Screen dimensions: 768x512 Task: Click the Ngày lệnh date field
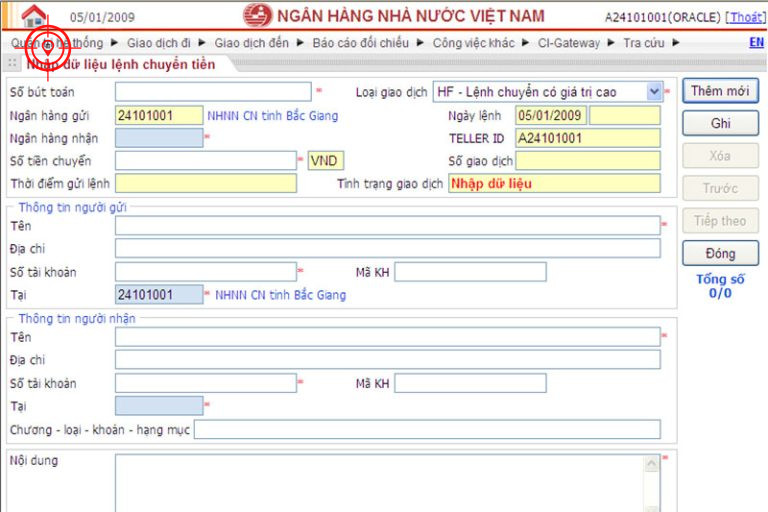[551, 116]
